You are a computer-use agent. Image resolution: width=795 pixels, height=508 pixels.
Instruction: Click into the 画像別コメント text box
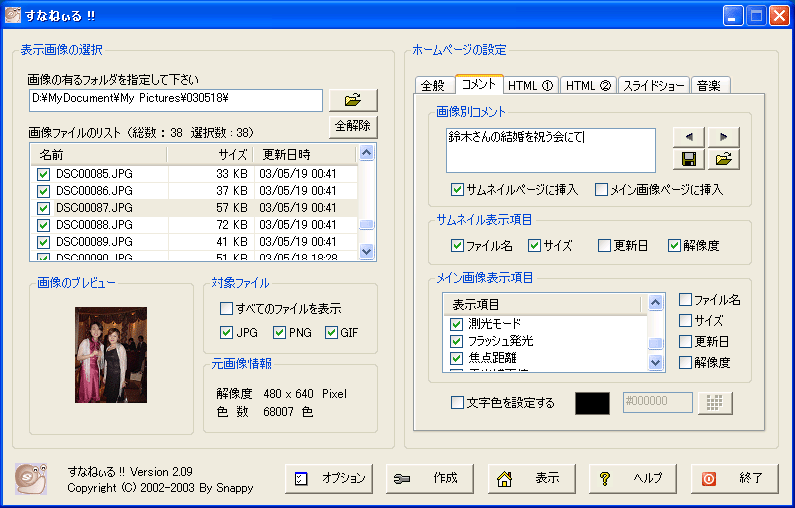551,150
